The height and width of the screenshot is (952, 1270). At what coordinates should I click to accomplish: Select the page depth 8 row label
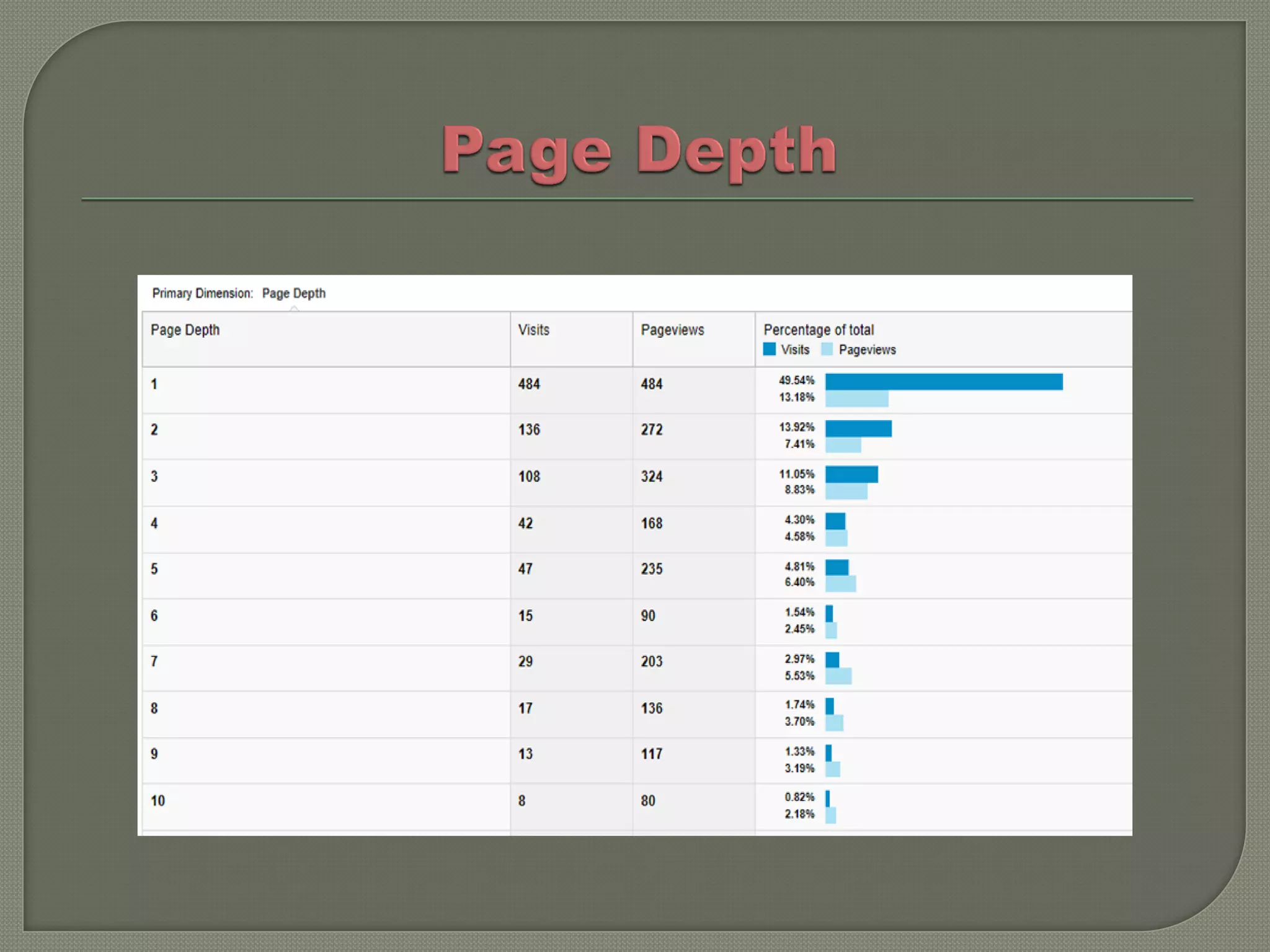click(x=154, y=708)
